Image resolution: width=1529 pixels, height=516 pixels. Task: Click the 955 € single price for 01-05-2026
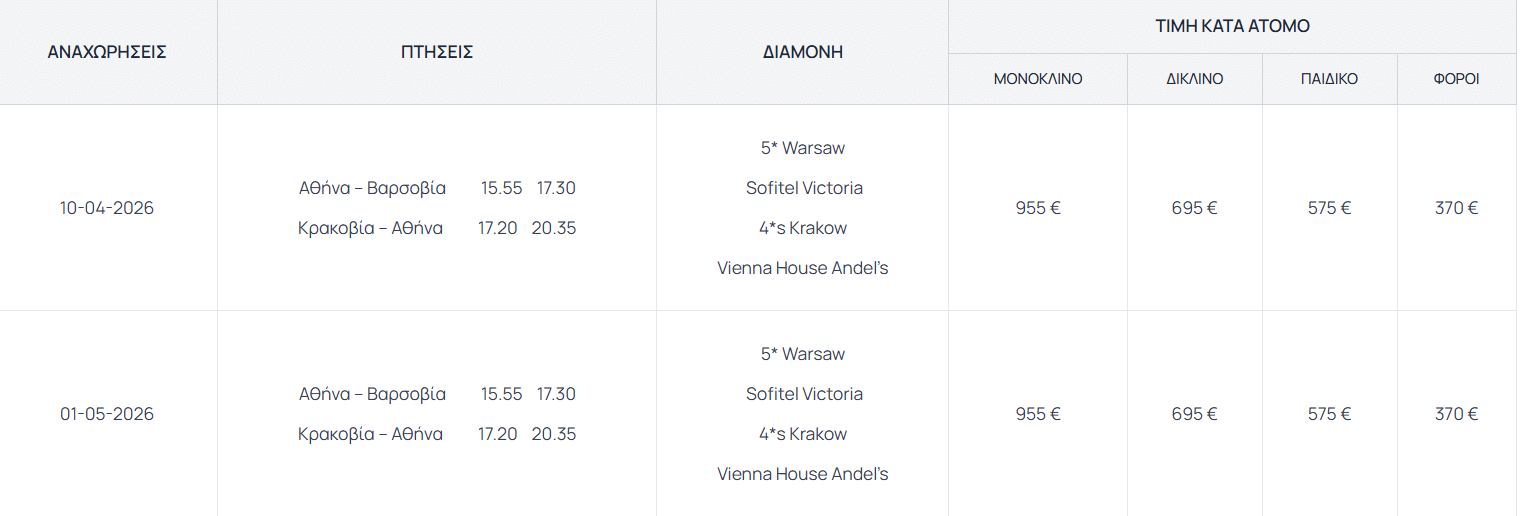coord(1038,414)
